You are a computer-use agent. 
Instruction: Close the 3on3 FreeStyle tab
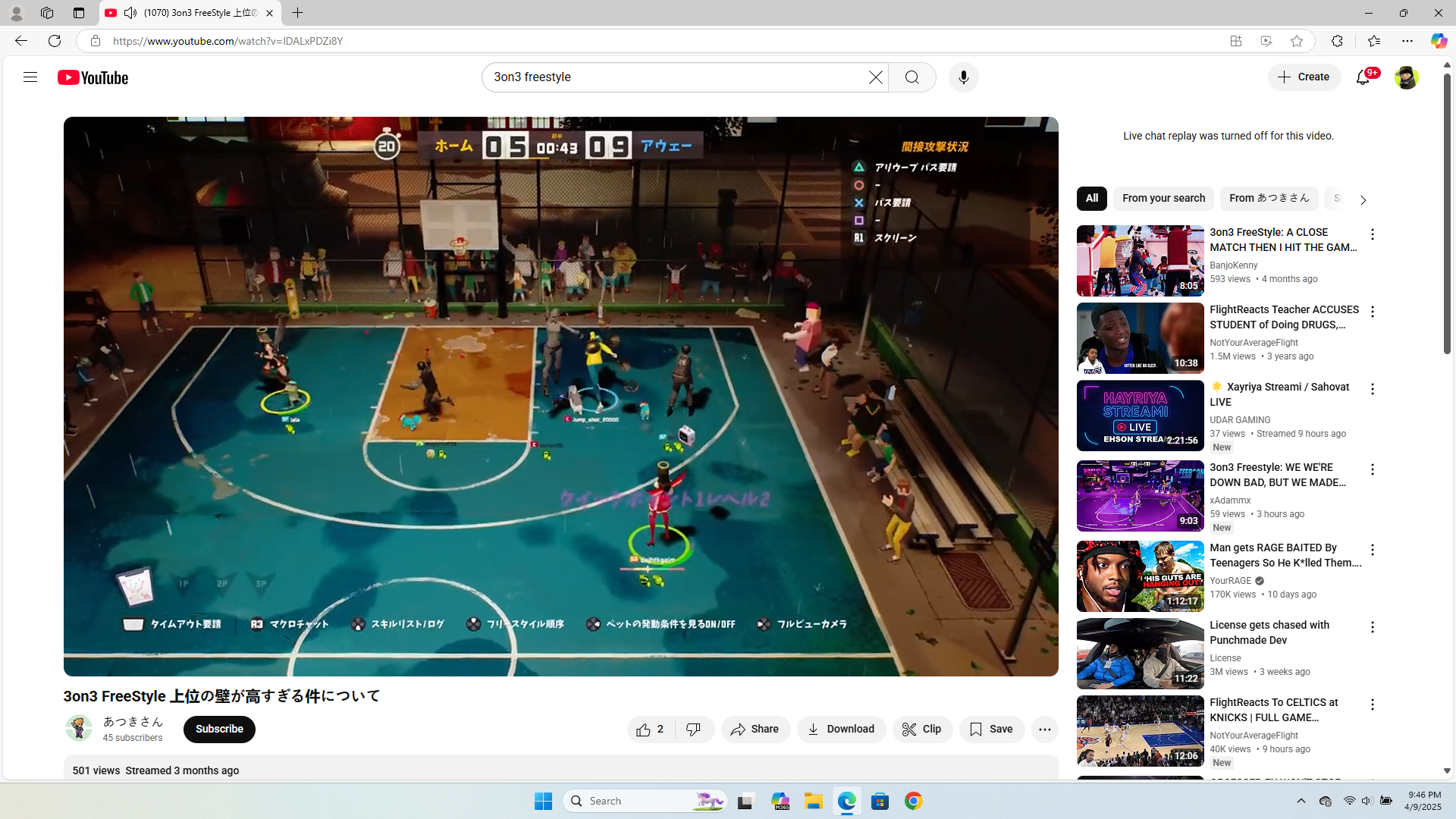pos(269,13)
